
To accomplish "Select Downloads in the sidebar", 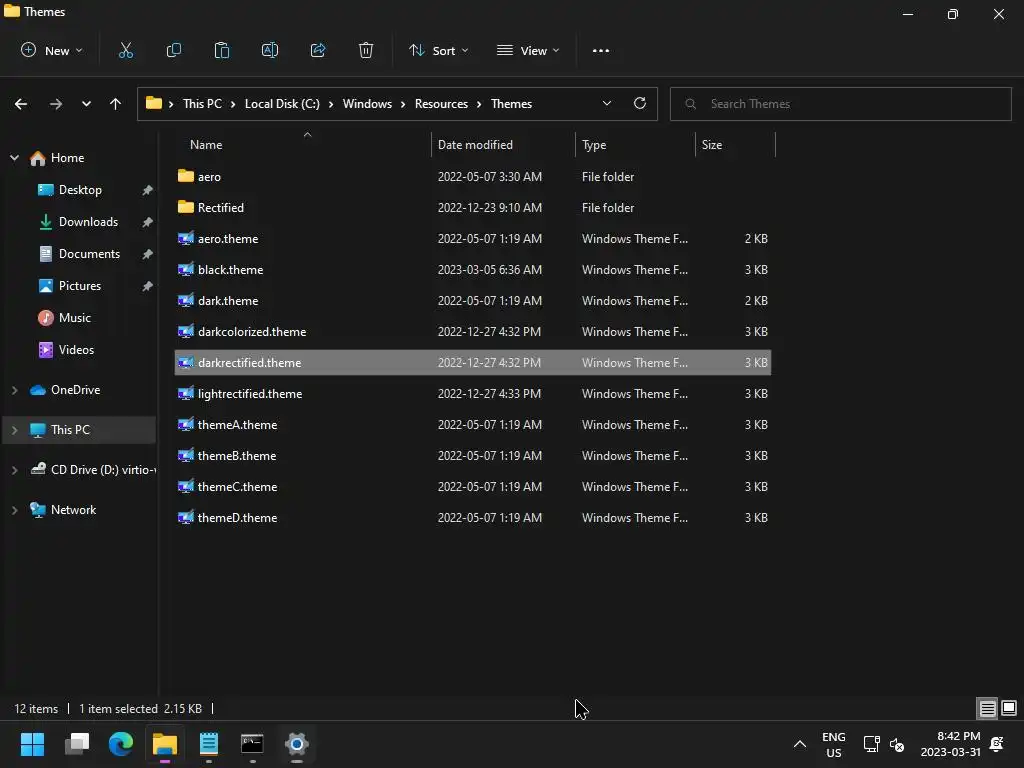I will (88, 222).
